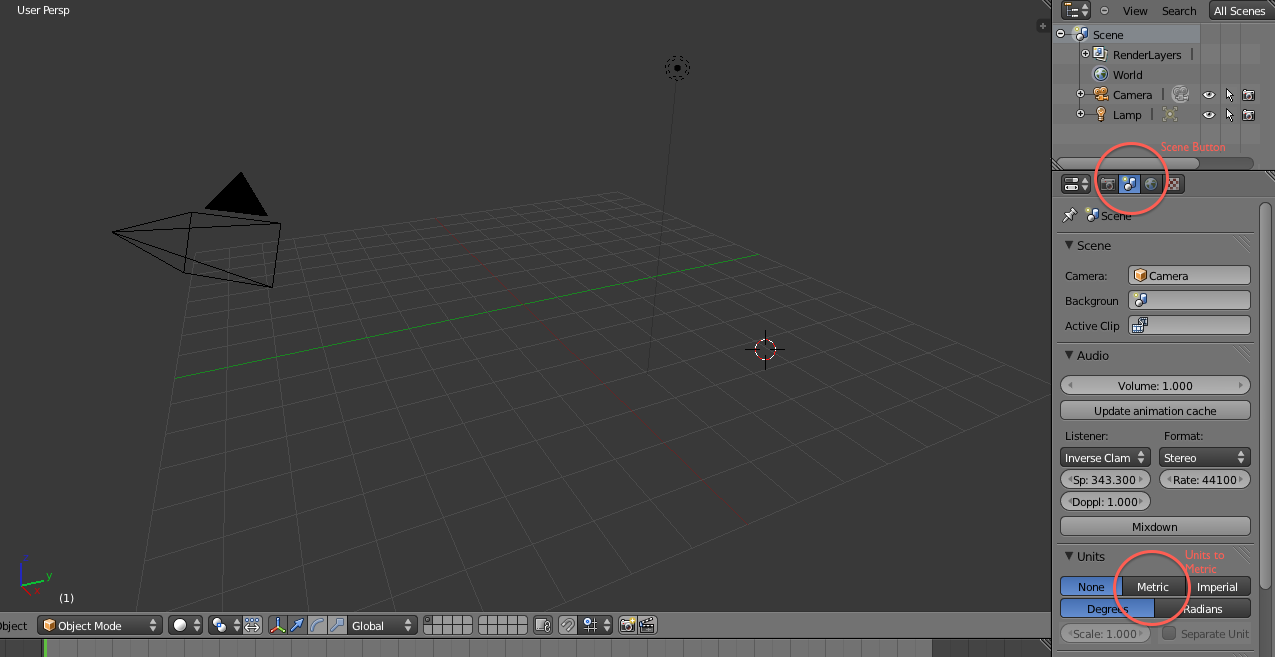Click the lock layers to scene icon
1275x657 pixels.
(x=543, y=625)
